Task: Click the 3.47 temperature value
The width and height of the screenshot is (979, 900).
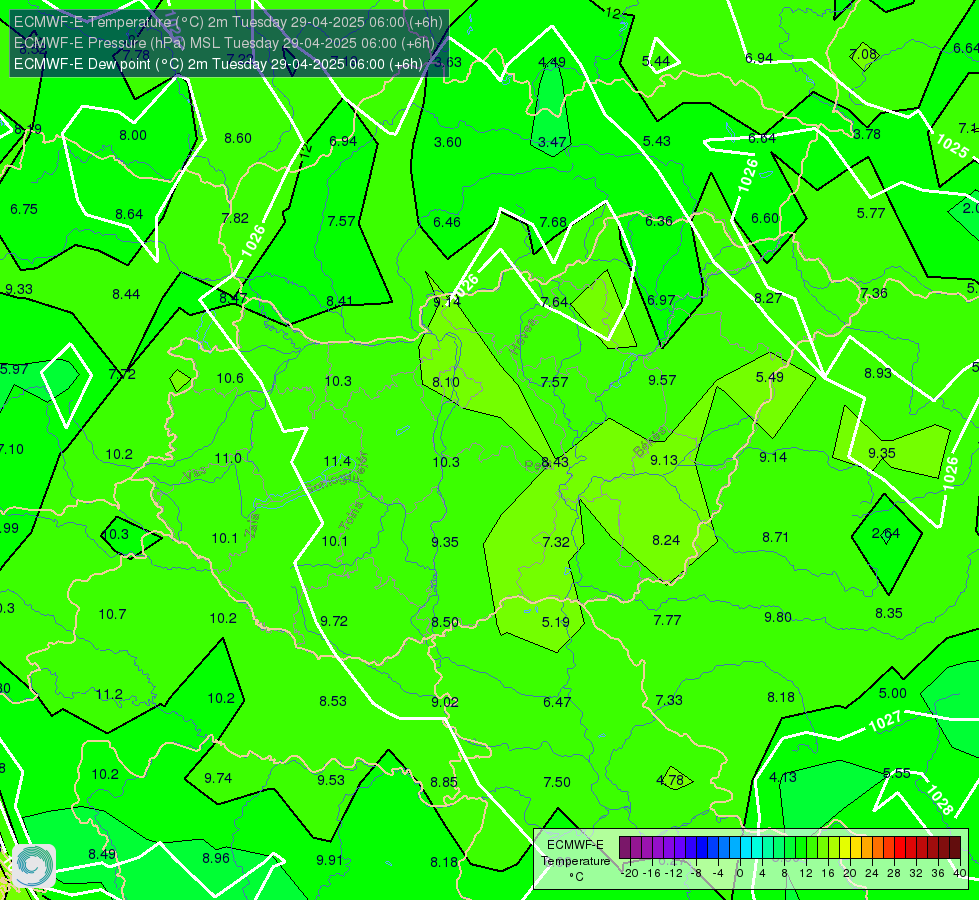Action: pos(553,142)
